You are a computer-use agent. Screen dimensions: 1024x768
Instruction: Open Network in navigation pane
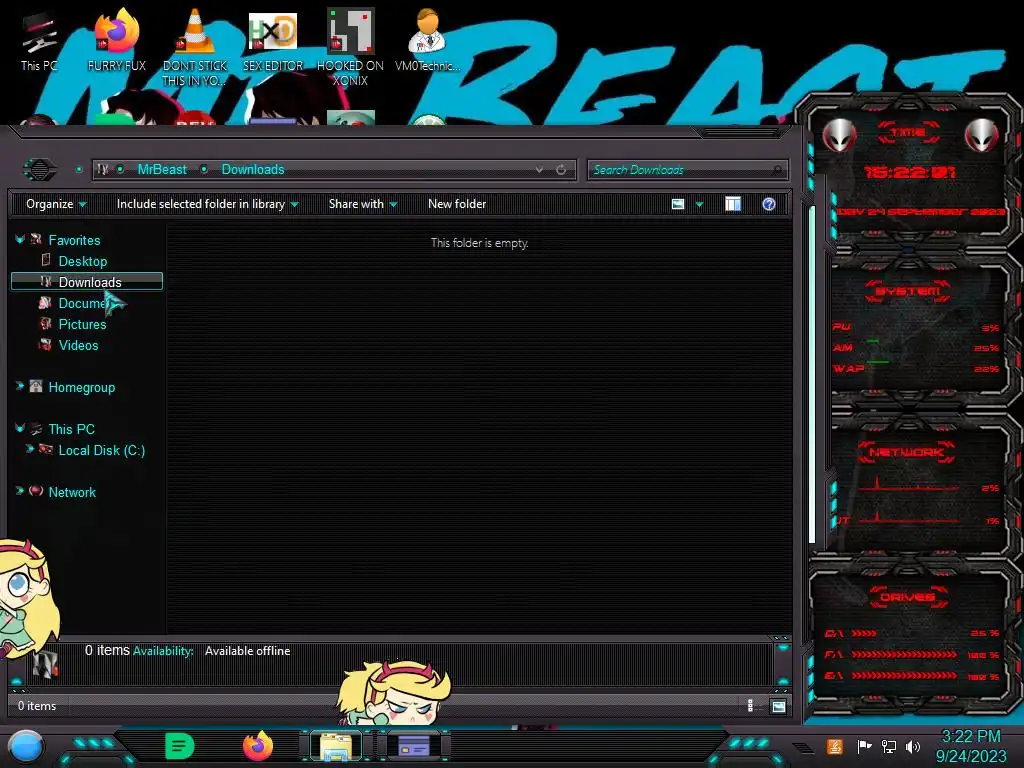(72, 492)
